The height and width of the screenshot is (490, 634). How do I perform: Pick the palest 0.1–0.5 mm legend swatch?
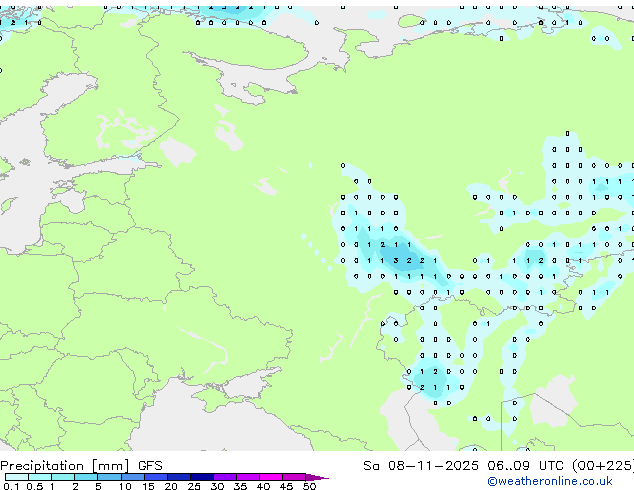(x=17, y=477)
